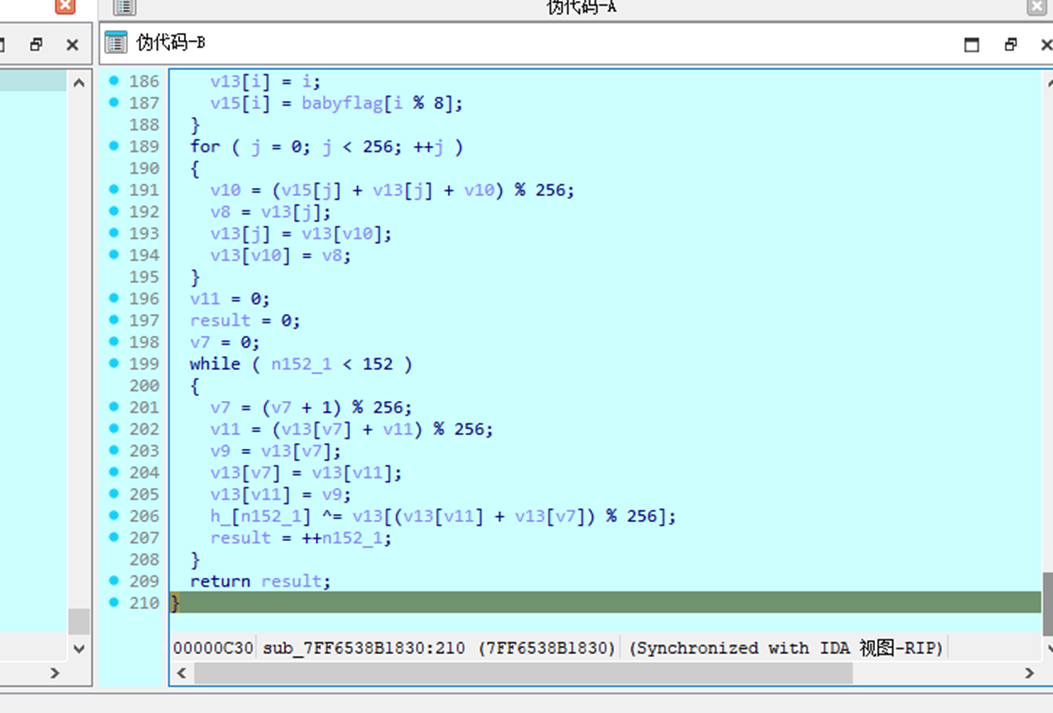The image size is (1053, 713).
Task: Close the 伪代码-B pseudocode view
Action: (1045, 44)
